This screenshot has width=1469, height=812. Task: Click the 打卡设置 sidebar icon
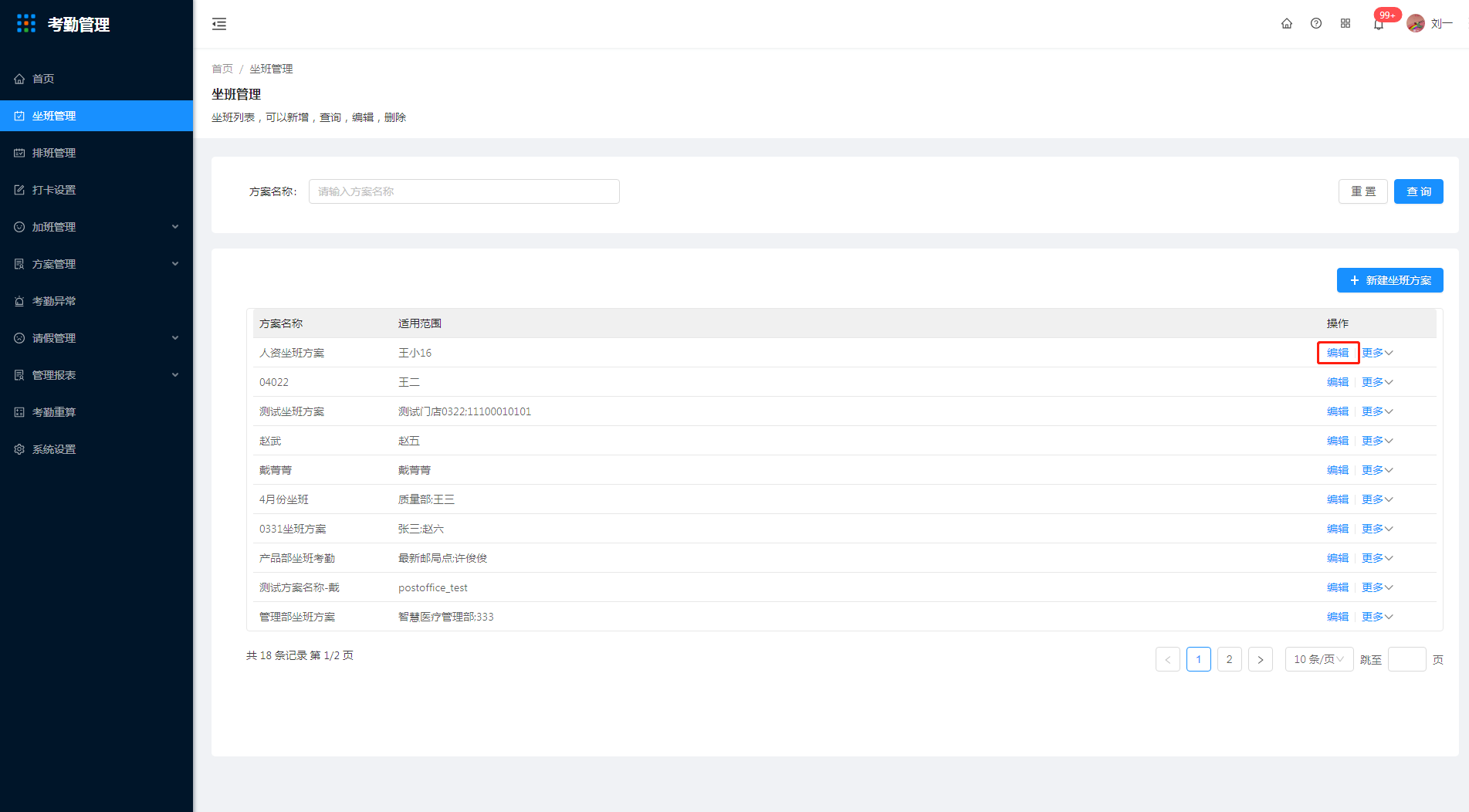click(x=19, y=190)
